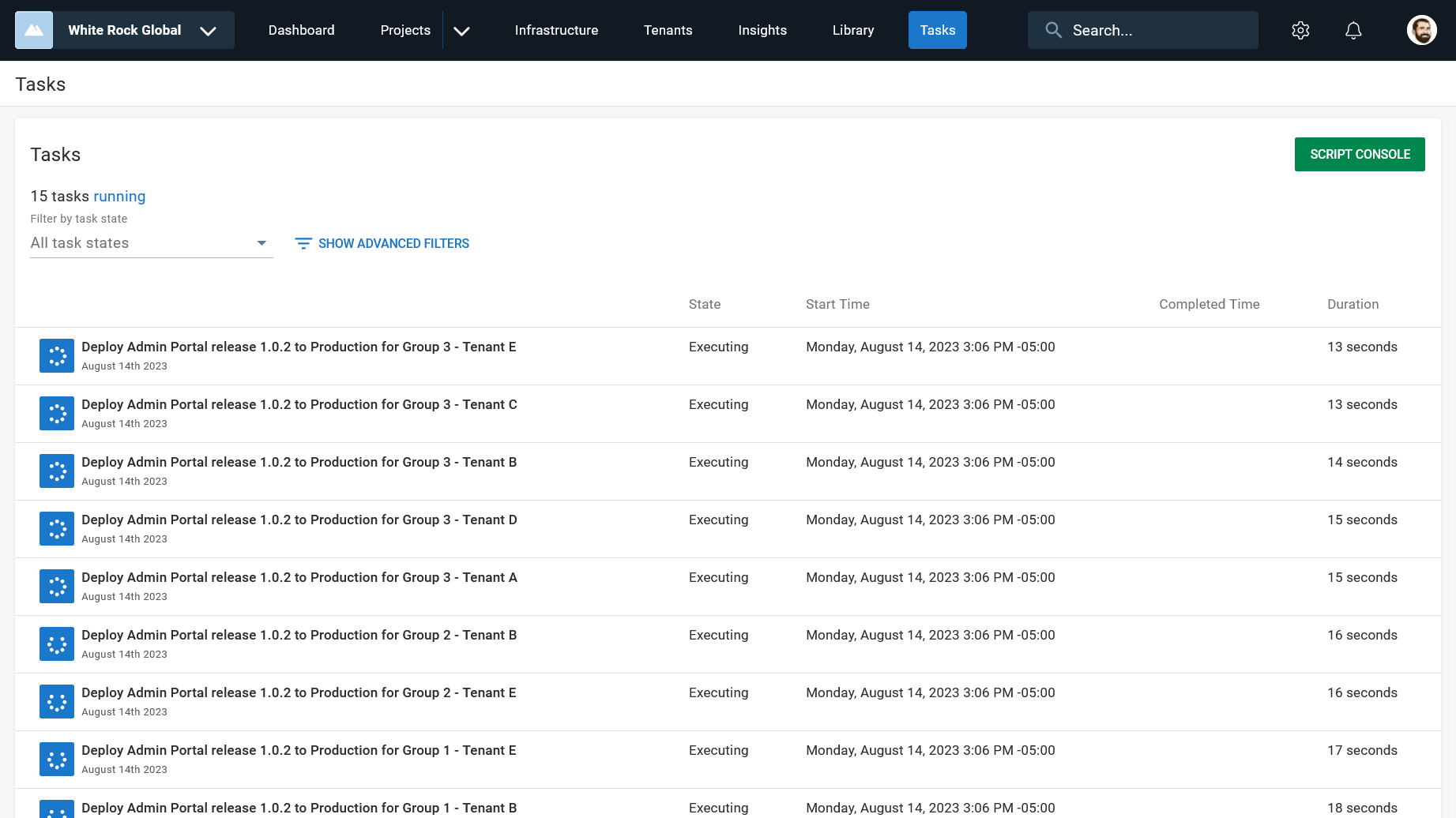1456x818 pixels.
Task: Click task status icon for Group 1 Tenant E
Action: 57,759
